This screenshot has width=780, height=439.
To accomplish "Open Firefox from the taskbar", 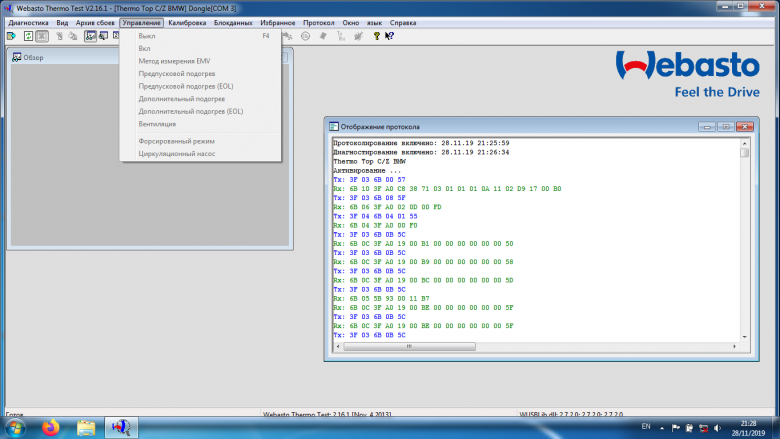I will click(x=50, y=428).
